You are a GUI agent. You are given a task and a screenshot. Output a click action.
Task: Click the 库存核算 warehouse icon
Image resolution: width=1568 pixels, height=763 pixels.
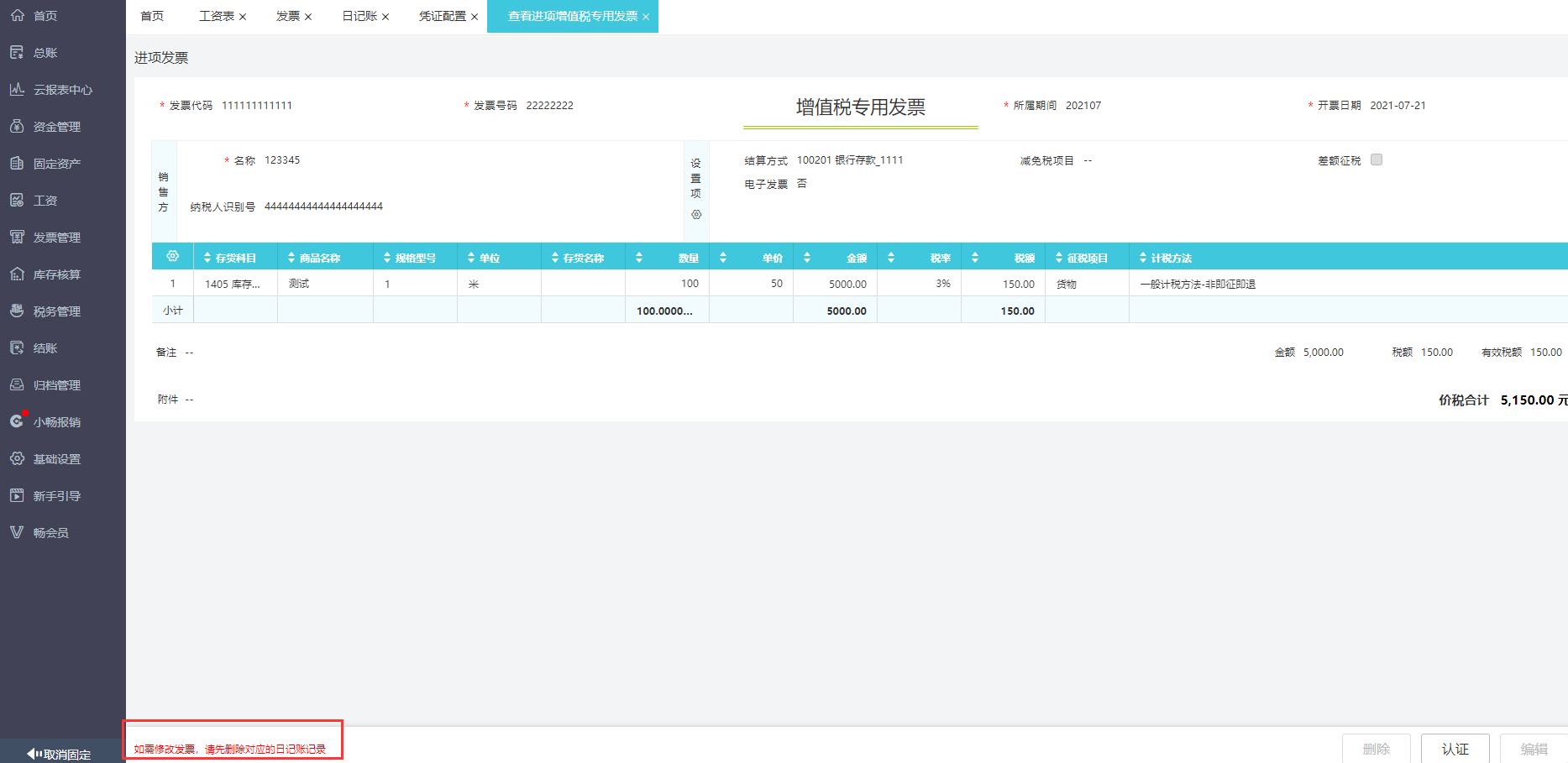pos(17,274)
